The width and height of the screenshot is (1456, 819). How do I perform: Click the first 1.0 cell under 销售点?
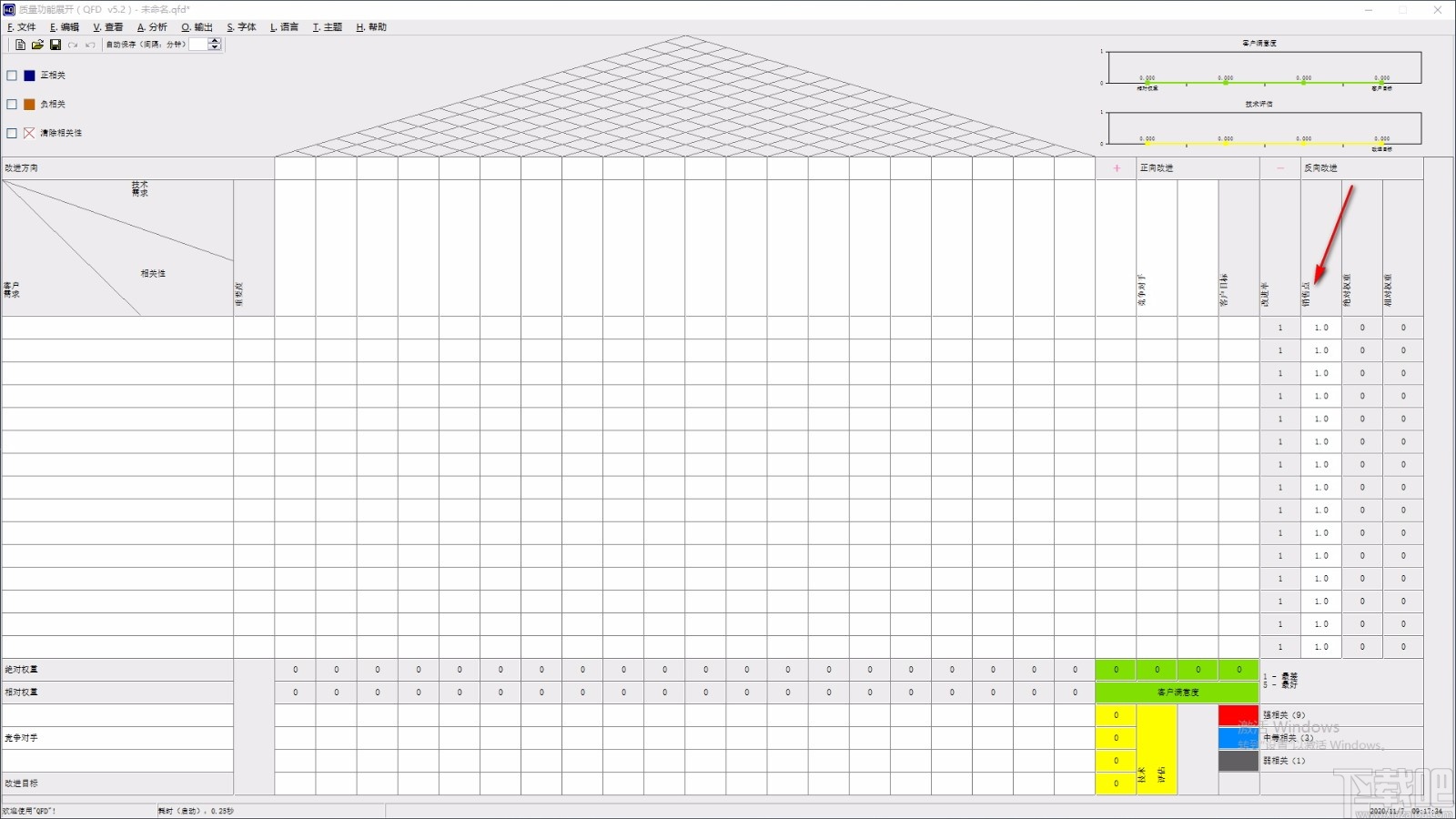[1320, 328]
